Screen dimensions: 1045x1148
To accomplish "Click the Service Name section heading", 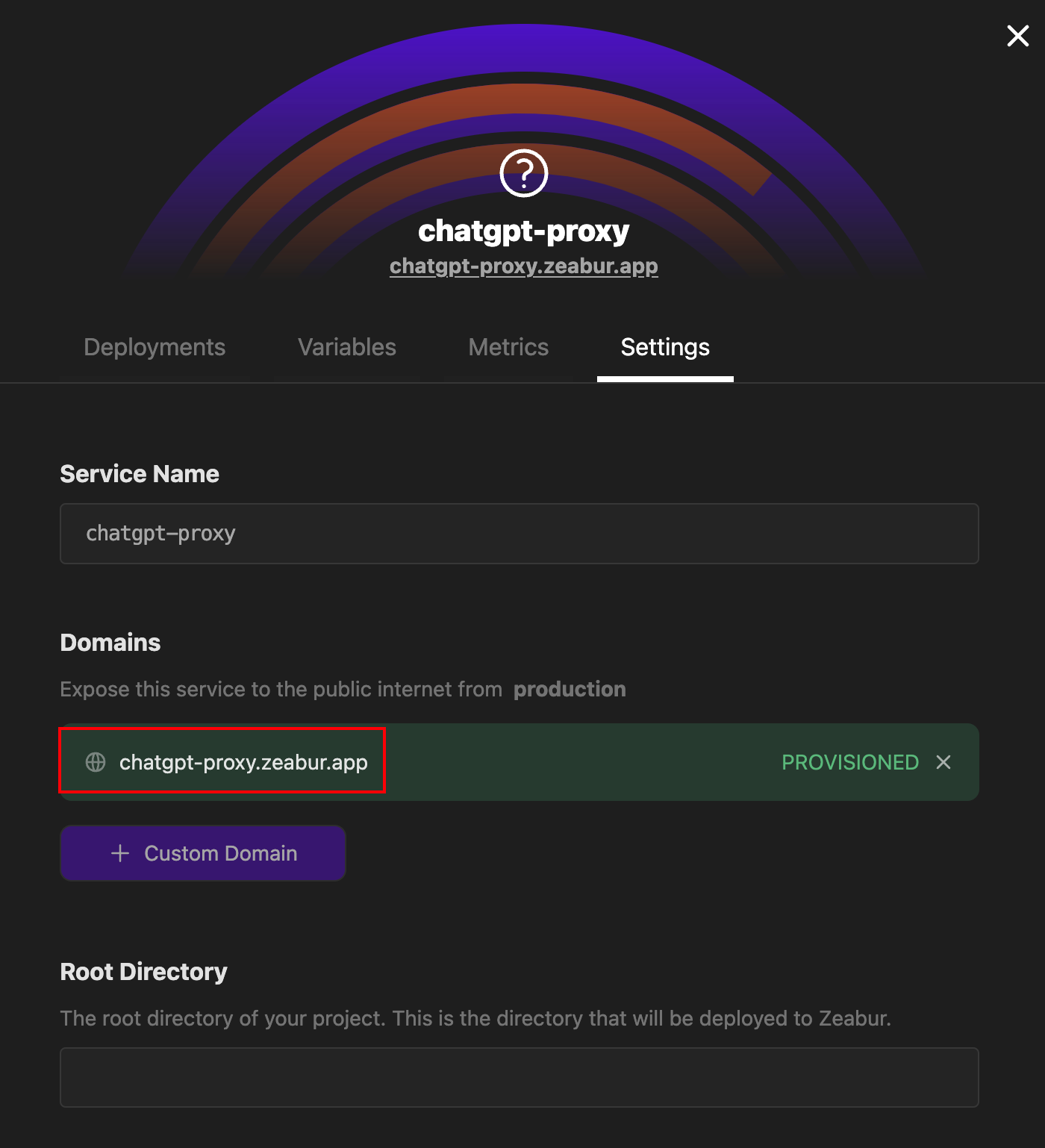I will tap(140, 474).
